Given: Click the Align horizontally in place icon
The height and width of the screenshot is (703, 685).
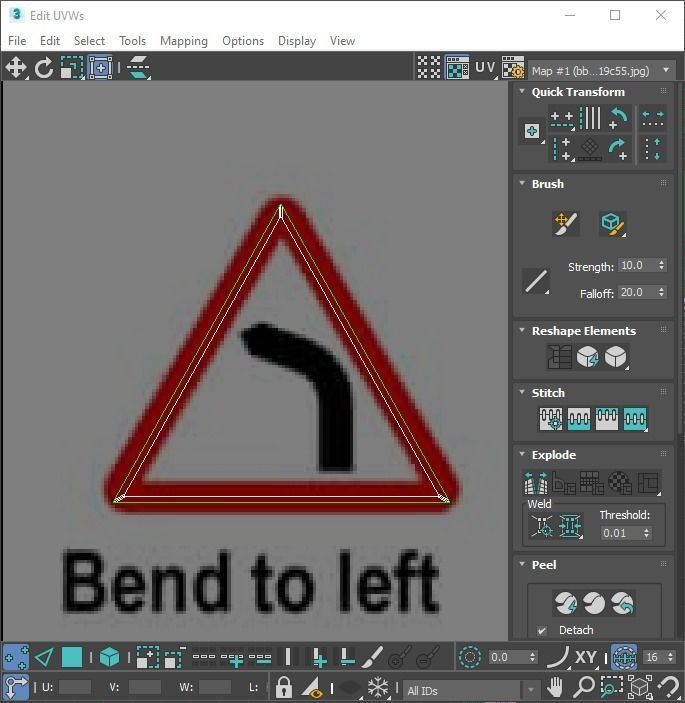Looking at the screenshot, I should click(563, 119).
